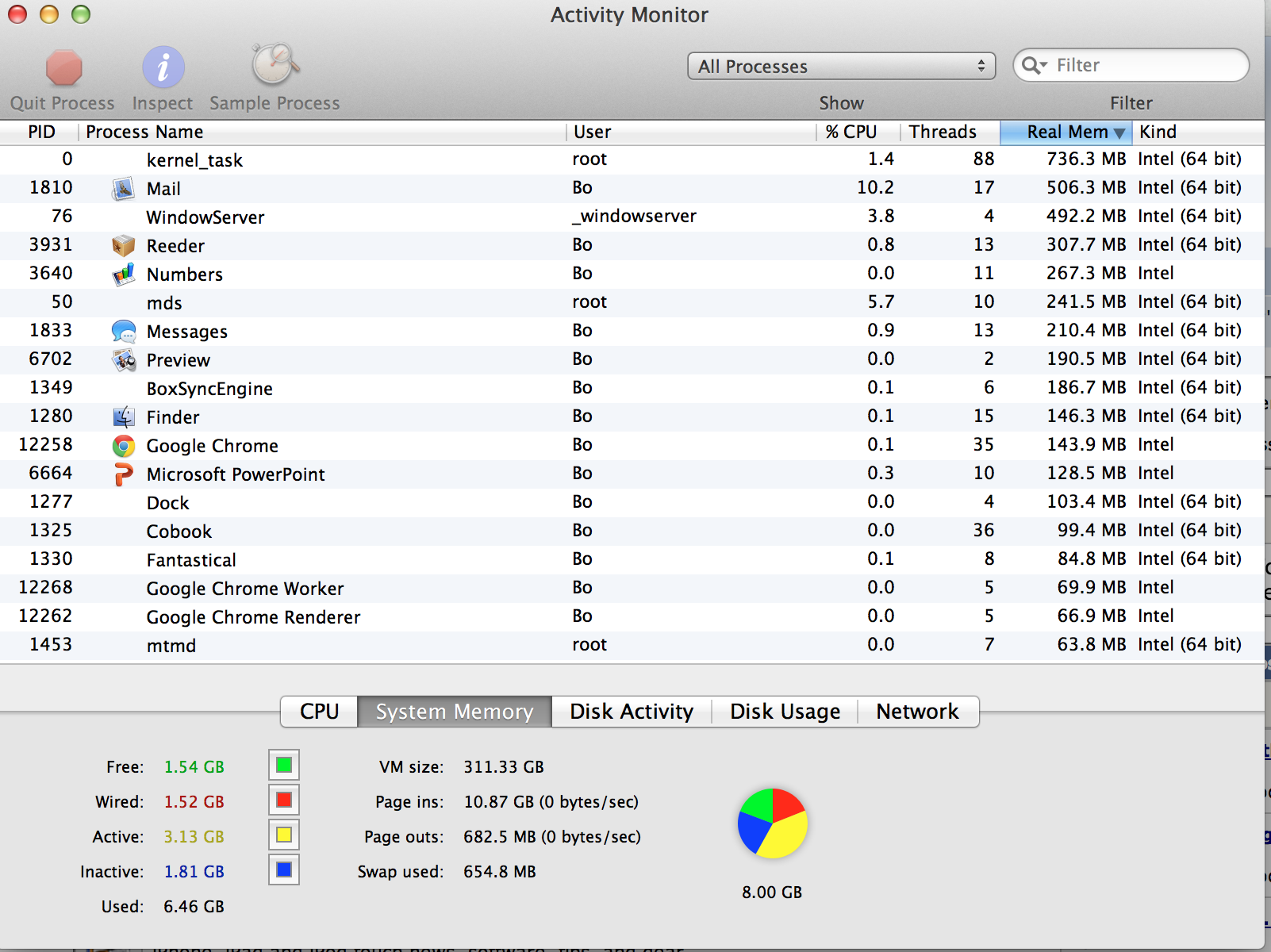Click the _windowserver user cell
Viewport: 1271px width, 952px height.
coord(634,216)
